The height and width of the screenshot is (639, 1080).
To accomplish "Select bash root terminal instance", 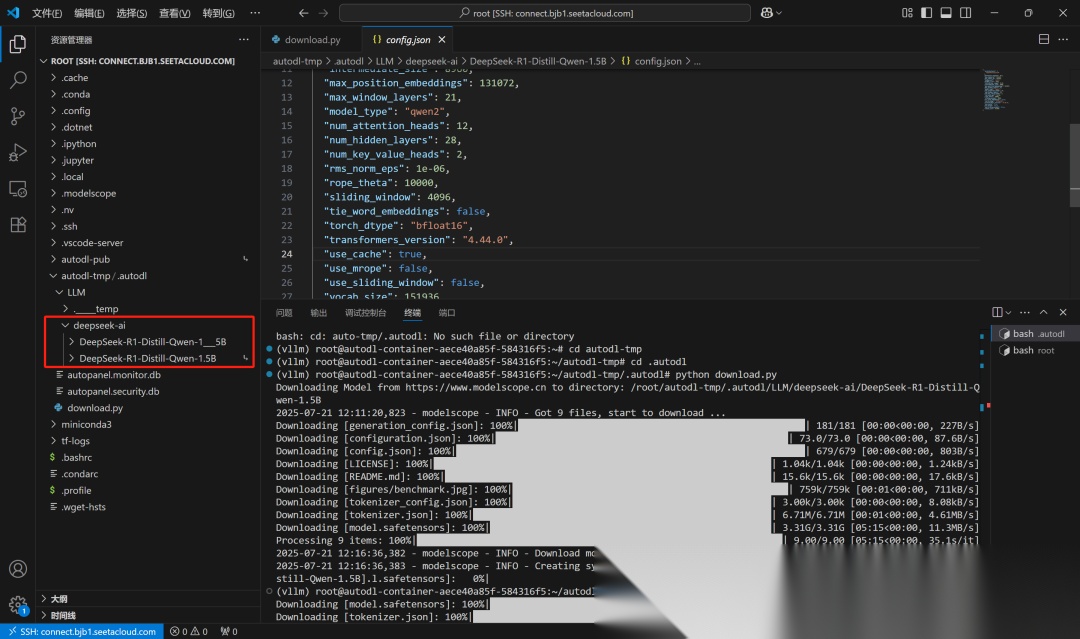I will coord(1035,350).
